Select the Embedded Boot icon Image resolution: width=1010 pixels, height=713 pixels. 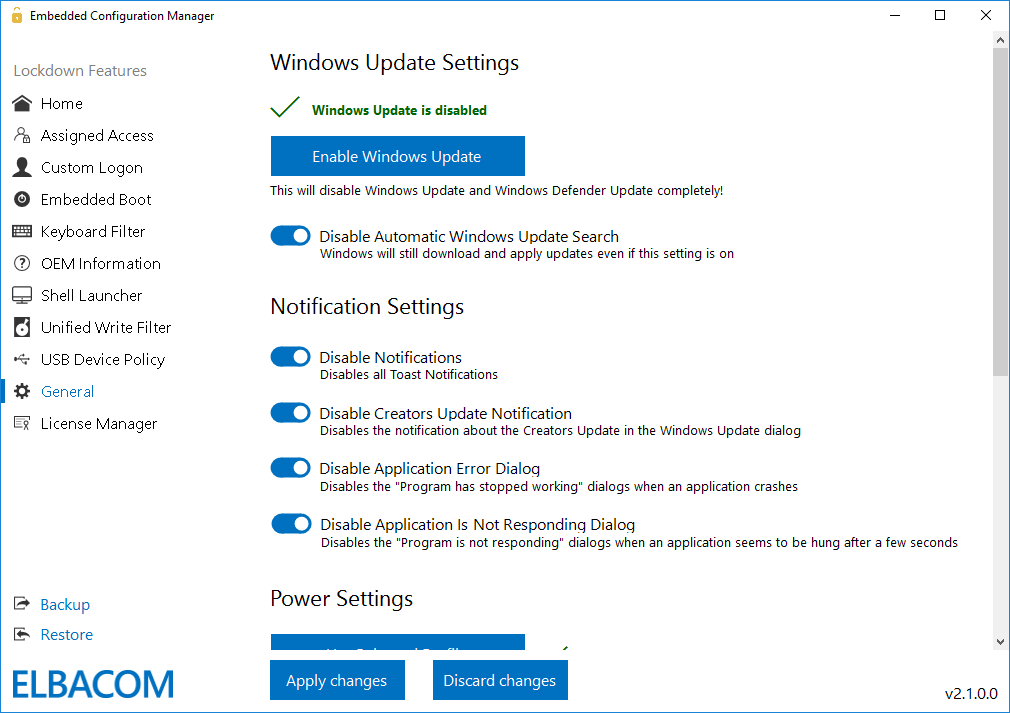click(x=21, y=199)
